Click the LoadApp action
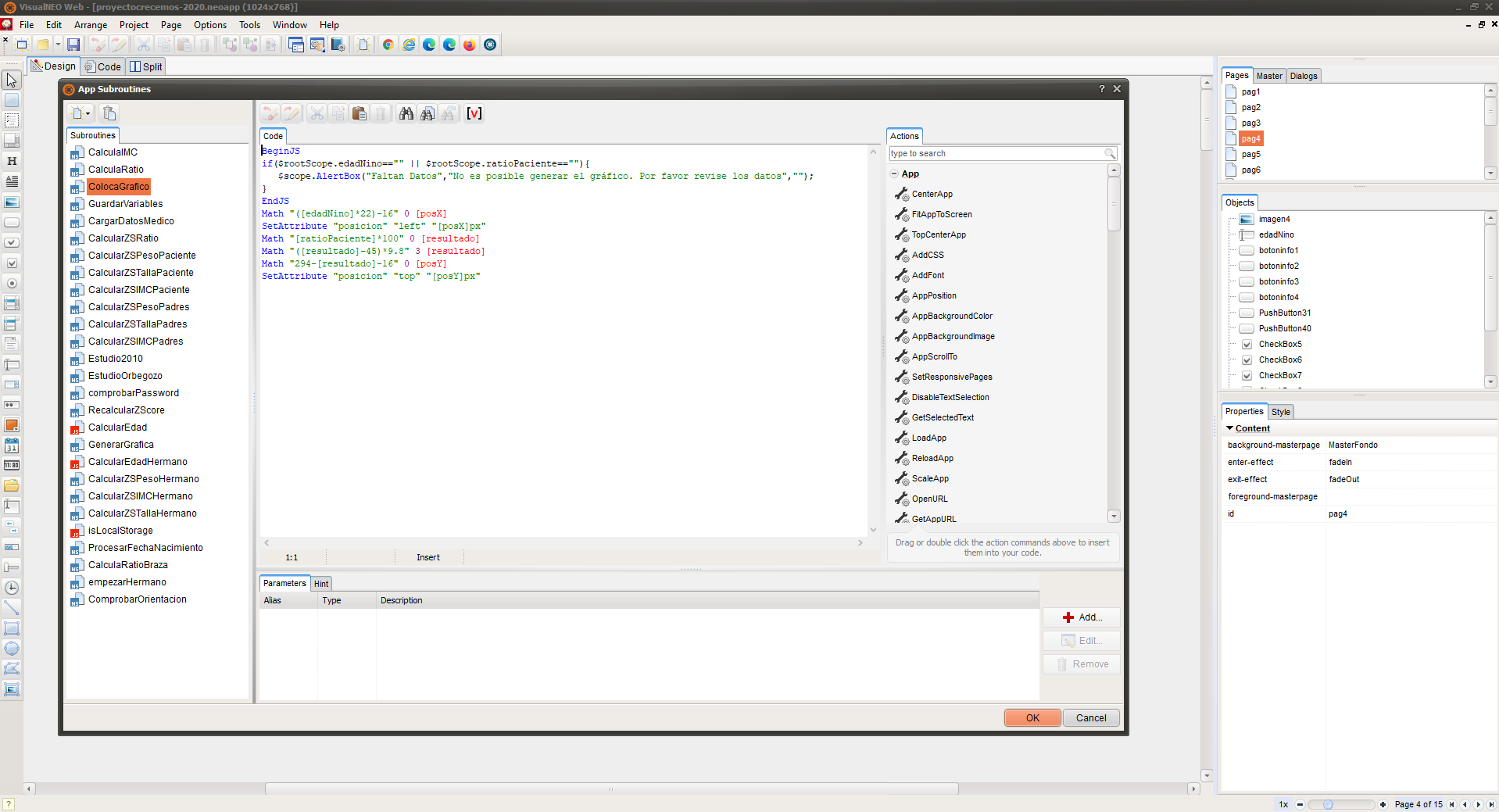 [x=928, y=438]
